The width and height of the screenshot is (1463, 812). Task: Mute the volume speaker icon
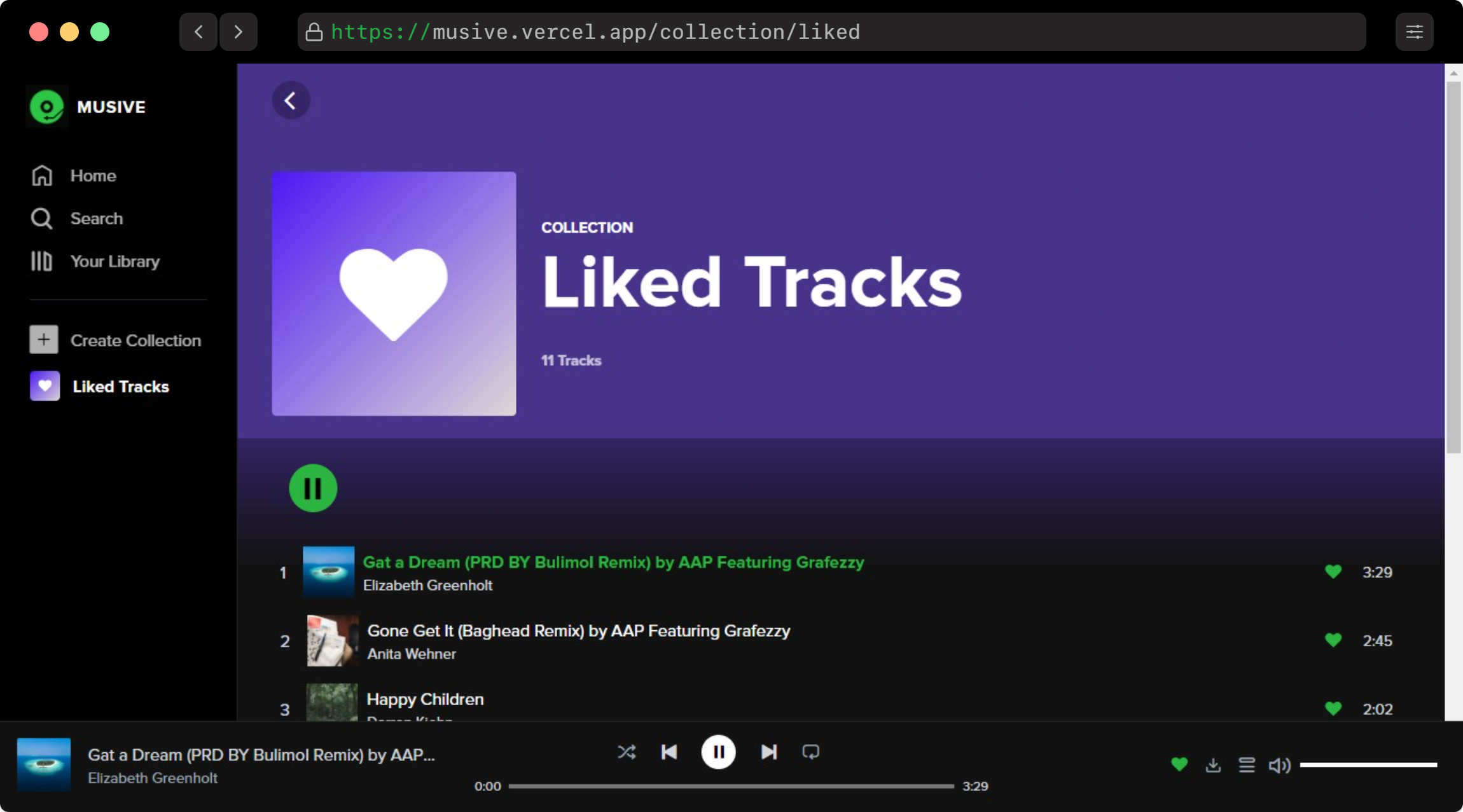pyautogui.click(x=1279, y=765)
